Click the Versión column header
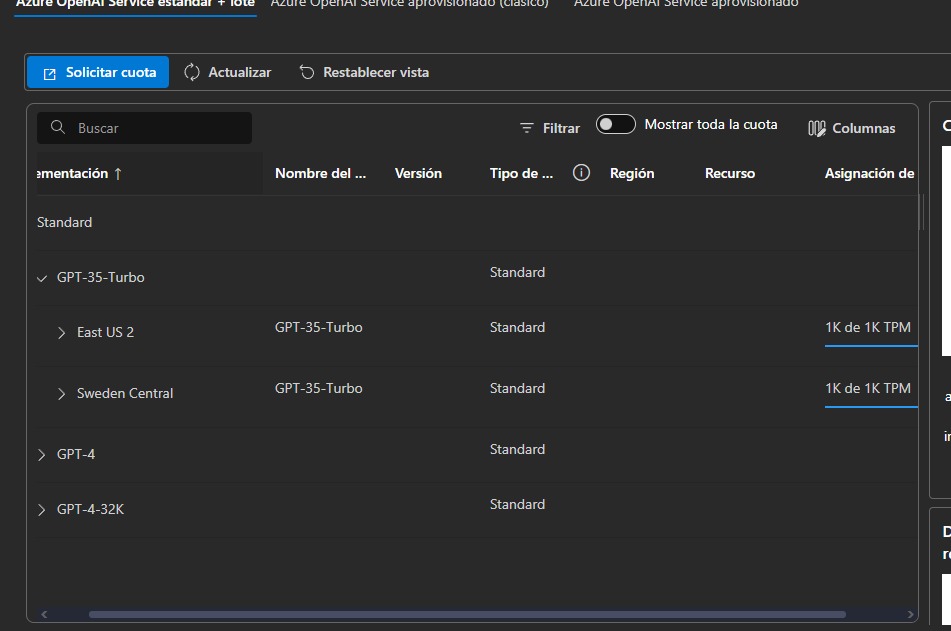This screenshot has width=951, height=631. click(418, 173)
